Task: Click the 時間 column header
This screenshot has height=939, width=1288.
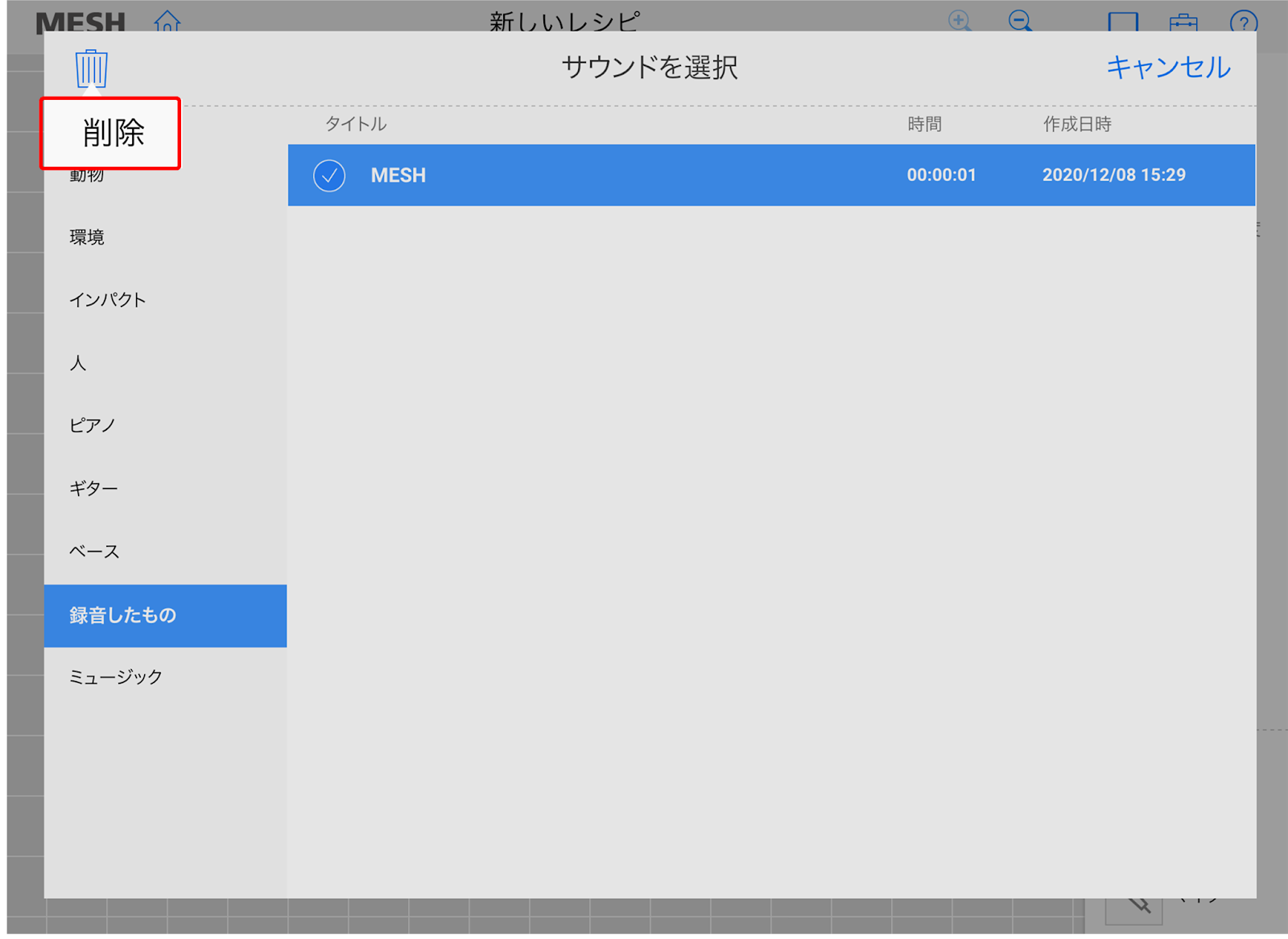Action: (924, 124)
